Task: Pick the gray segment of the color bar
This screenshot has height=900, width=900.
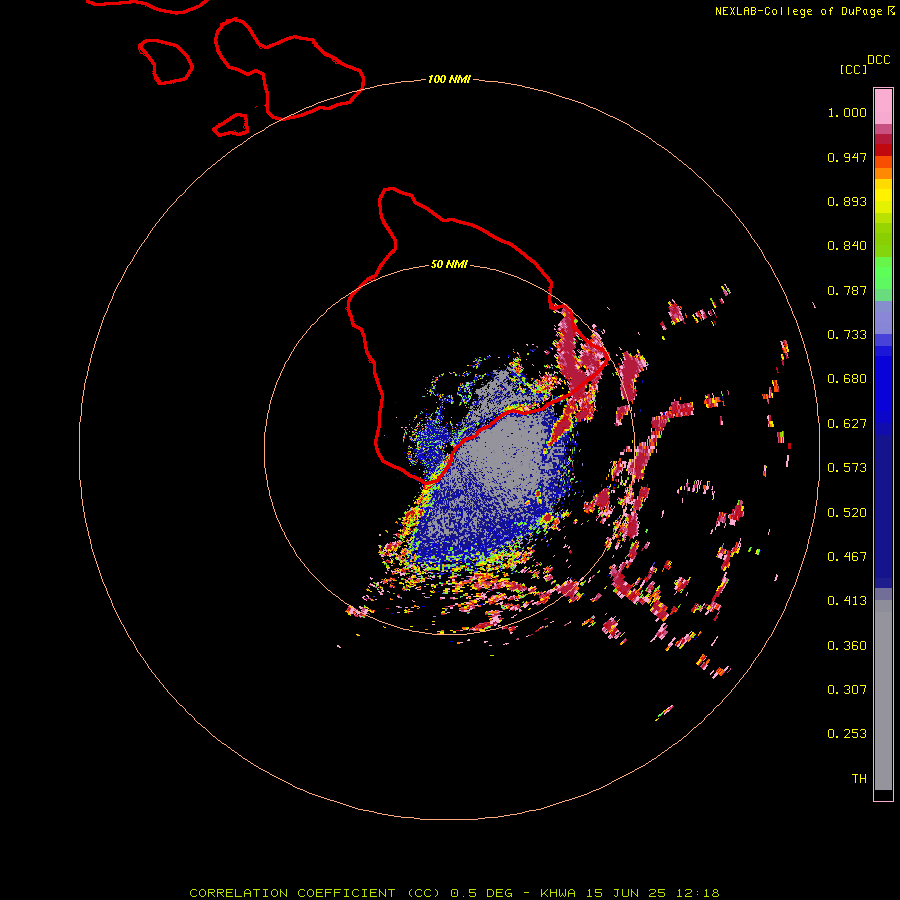Action: 883,695
